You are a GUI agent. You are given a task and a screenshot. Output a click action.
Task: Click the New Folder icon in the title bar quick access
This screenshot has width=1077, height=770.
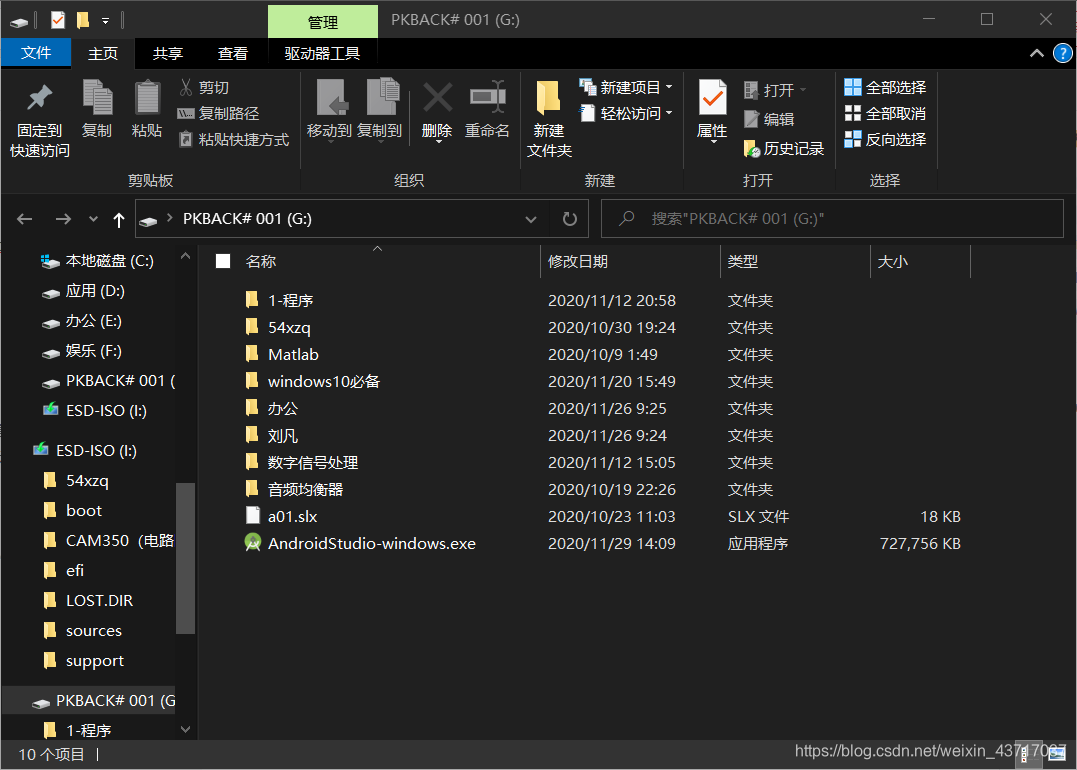pyautogui.click(x=83, y=20)
